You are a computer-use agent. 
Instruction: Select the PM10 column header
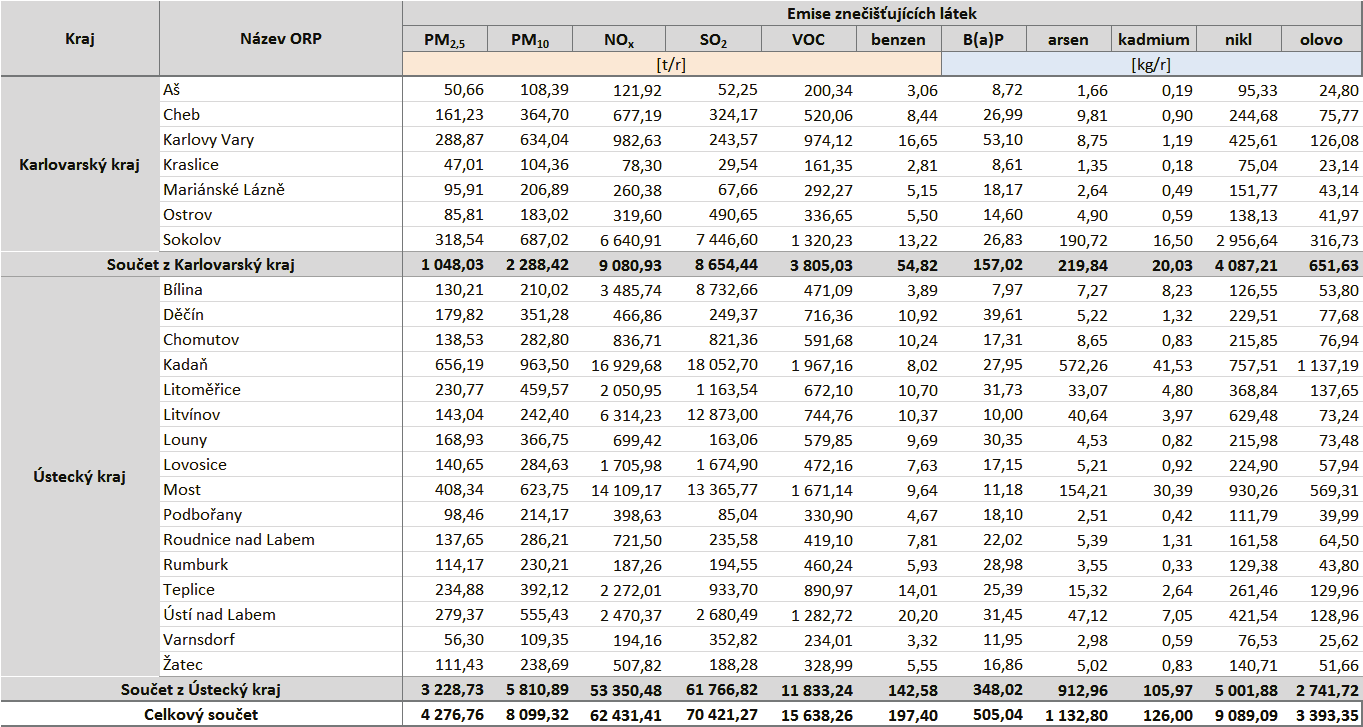tap(531, 40)
